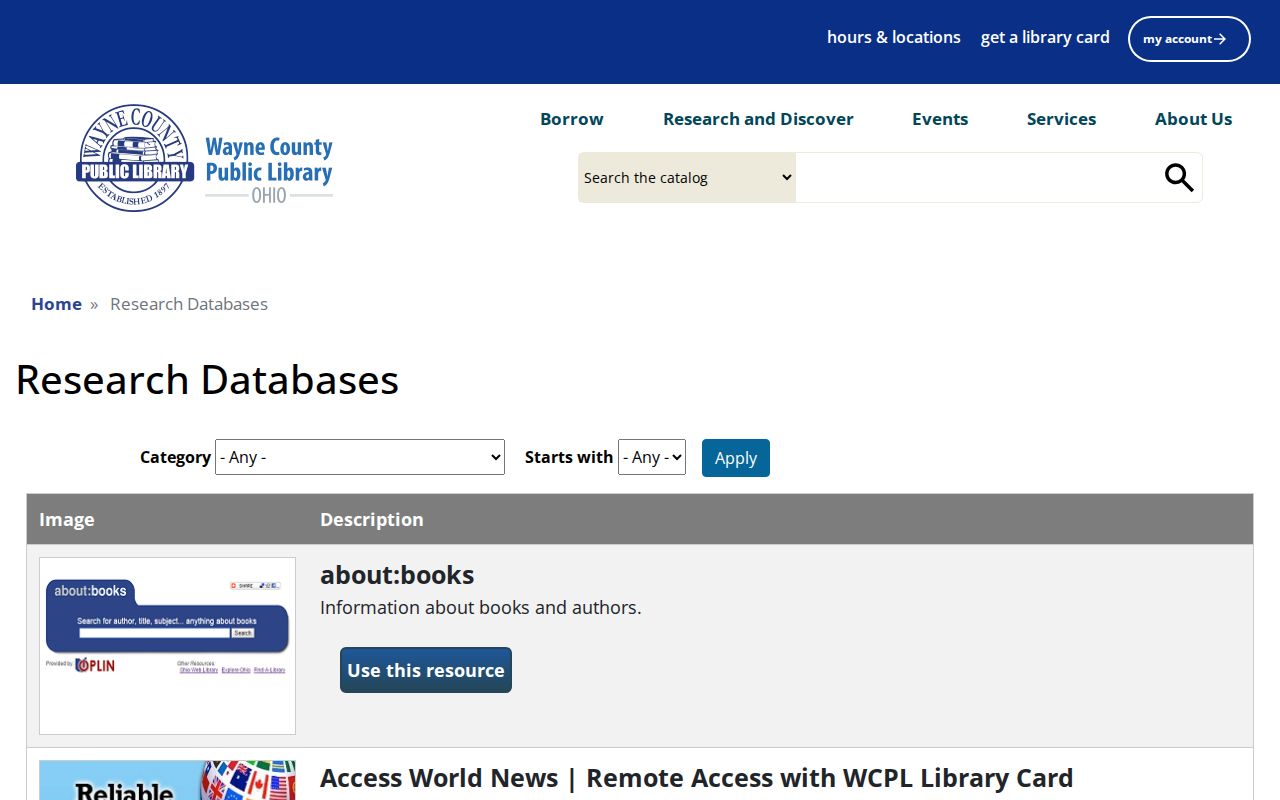Open the about:books screenshot thumbnail
This screenshot has width=1280, height=800.
click(167, 646)
